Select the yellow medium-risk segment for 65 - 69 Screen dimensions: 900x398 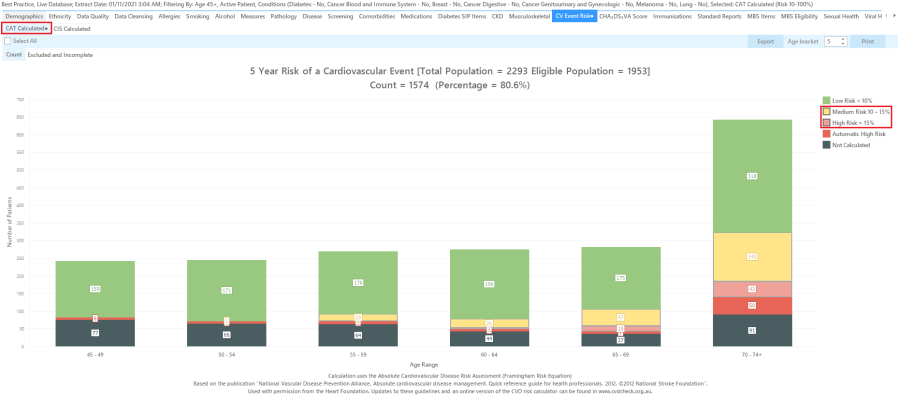coord(621,318)
